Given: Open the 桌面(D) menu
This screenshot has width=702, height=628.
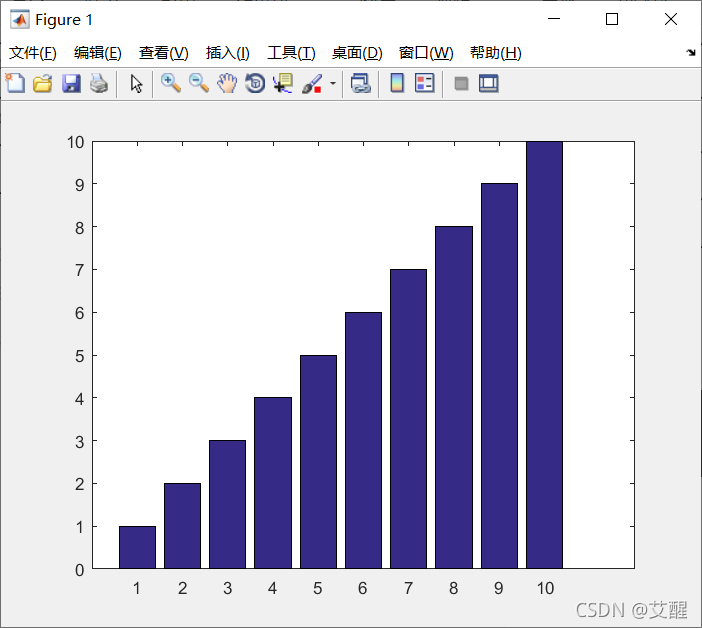Looking at the screenshot, I should click(357, 53).
